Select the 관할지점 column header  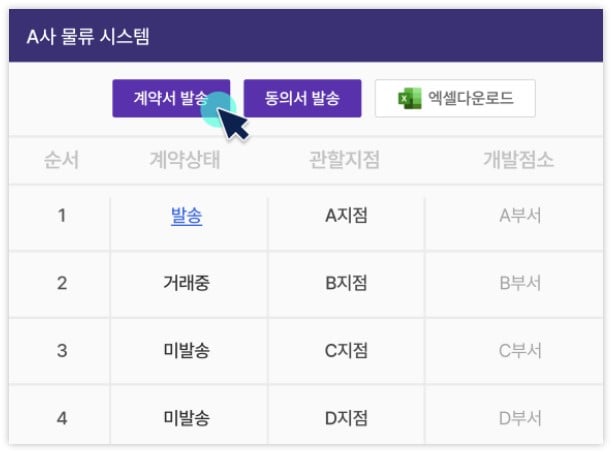click(x=344, y=160)
